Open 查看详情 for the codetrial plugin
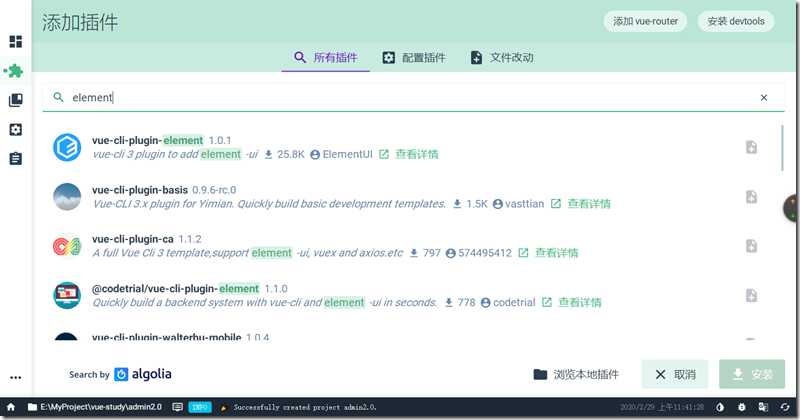Viewport: 800px width, 420px height. 580,302
